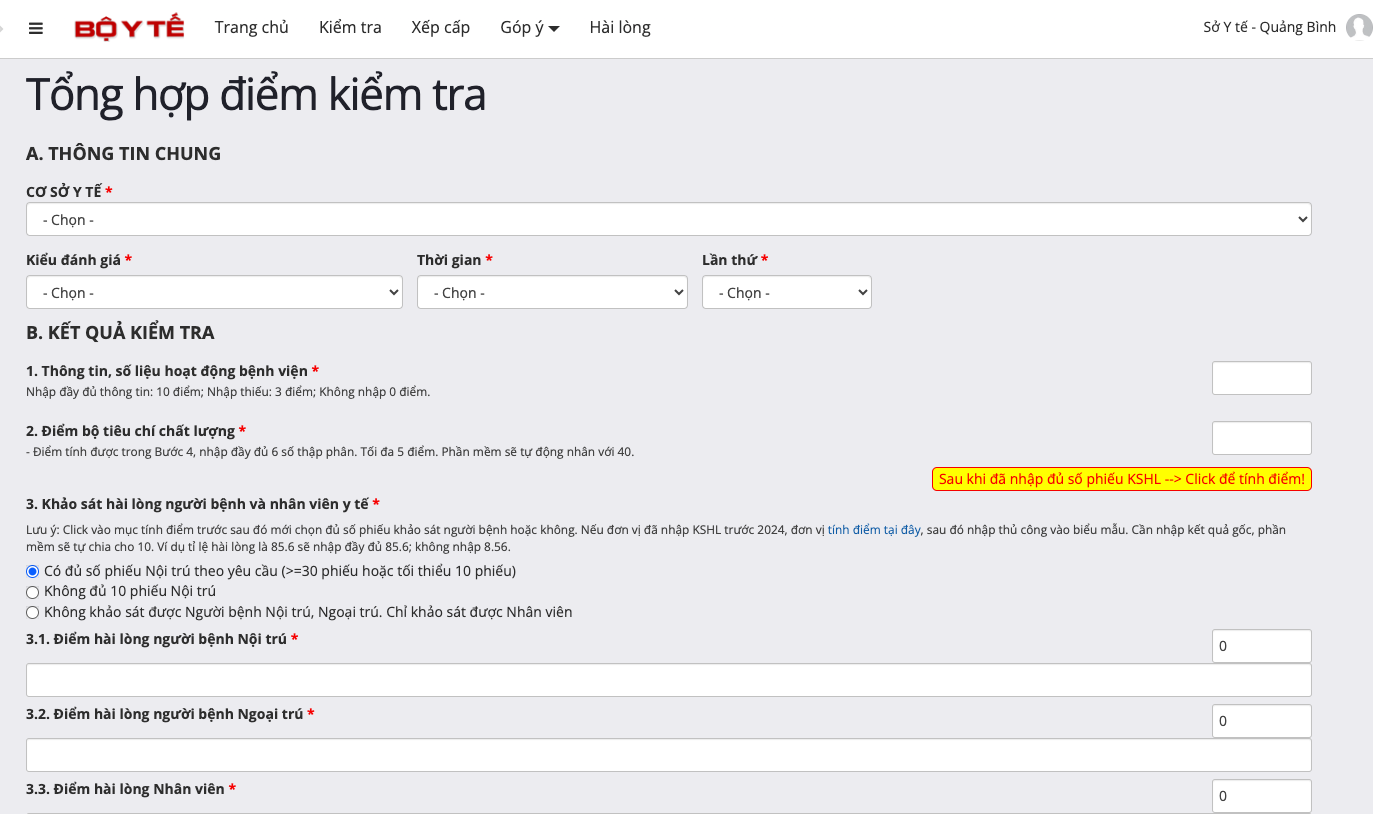Click the BỘ Y TẾ logo
Viewport: 1373px width, 814px height.
[x=129, y=28]
